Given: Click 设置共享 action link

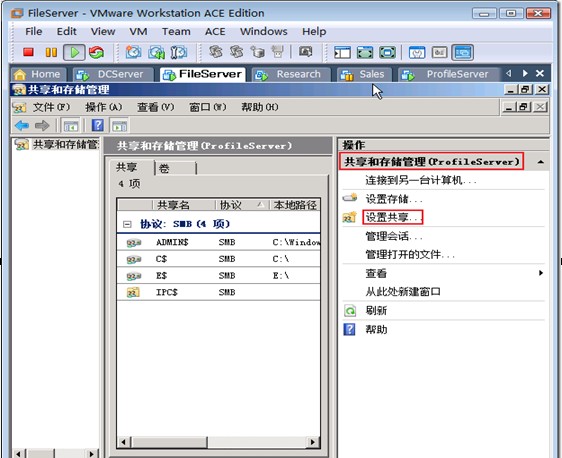Looking at the screenshot, I should [392, 217].
